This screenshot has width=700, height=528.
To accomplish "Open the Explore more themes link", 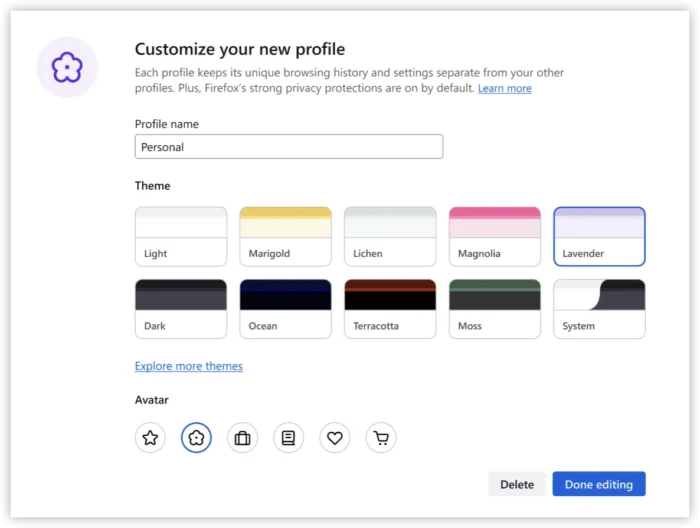I will click(x=189, y=366).
